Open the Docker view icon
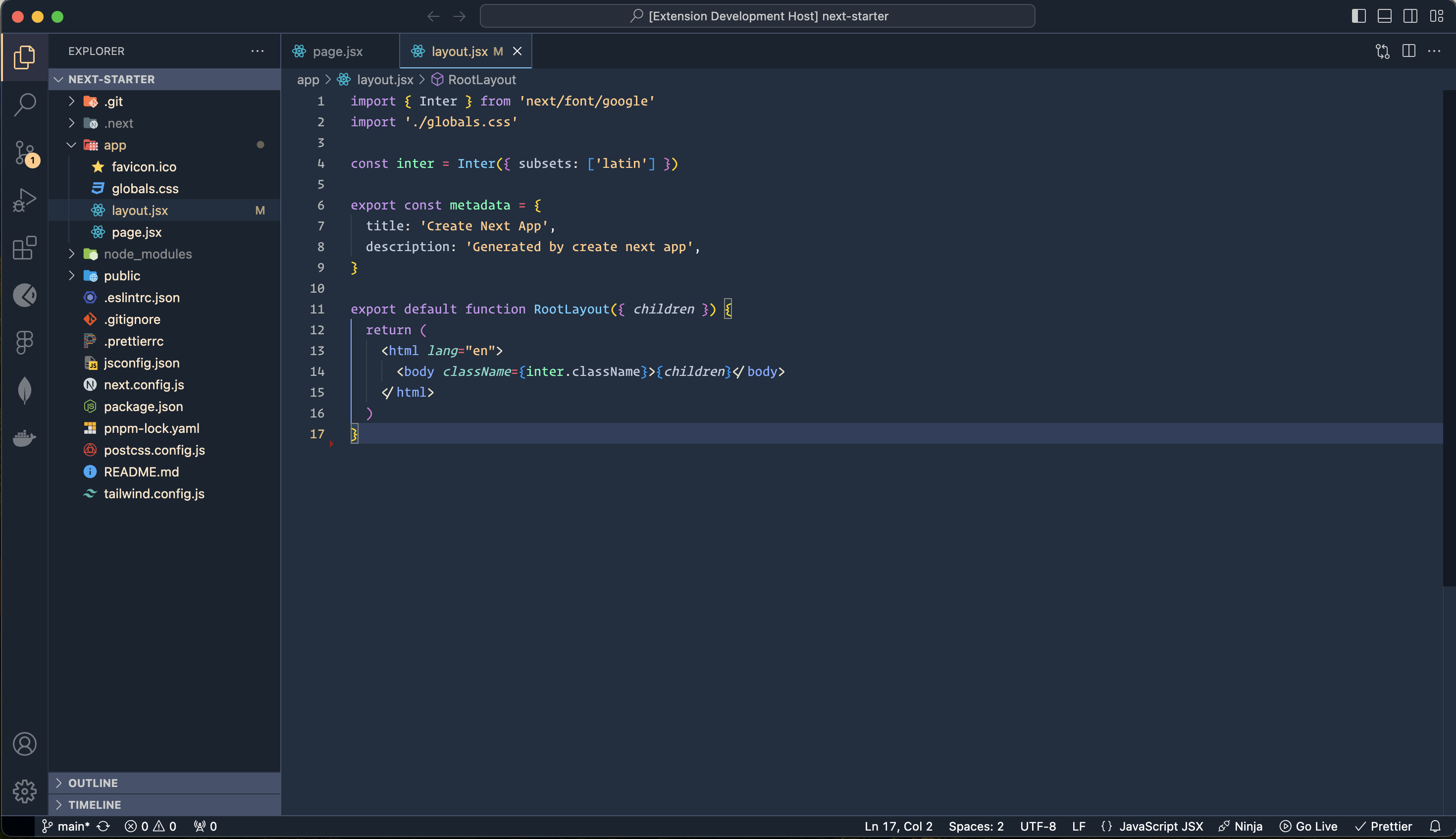This screenshot has width=1456, height=839. click(24, 438)
